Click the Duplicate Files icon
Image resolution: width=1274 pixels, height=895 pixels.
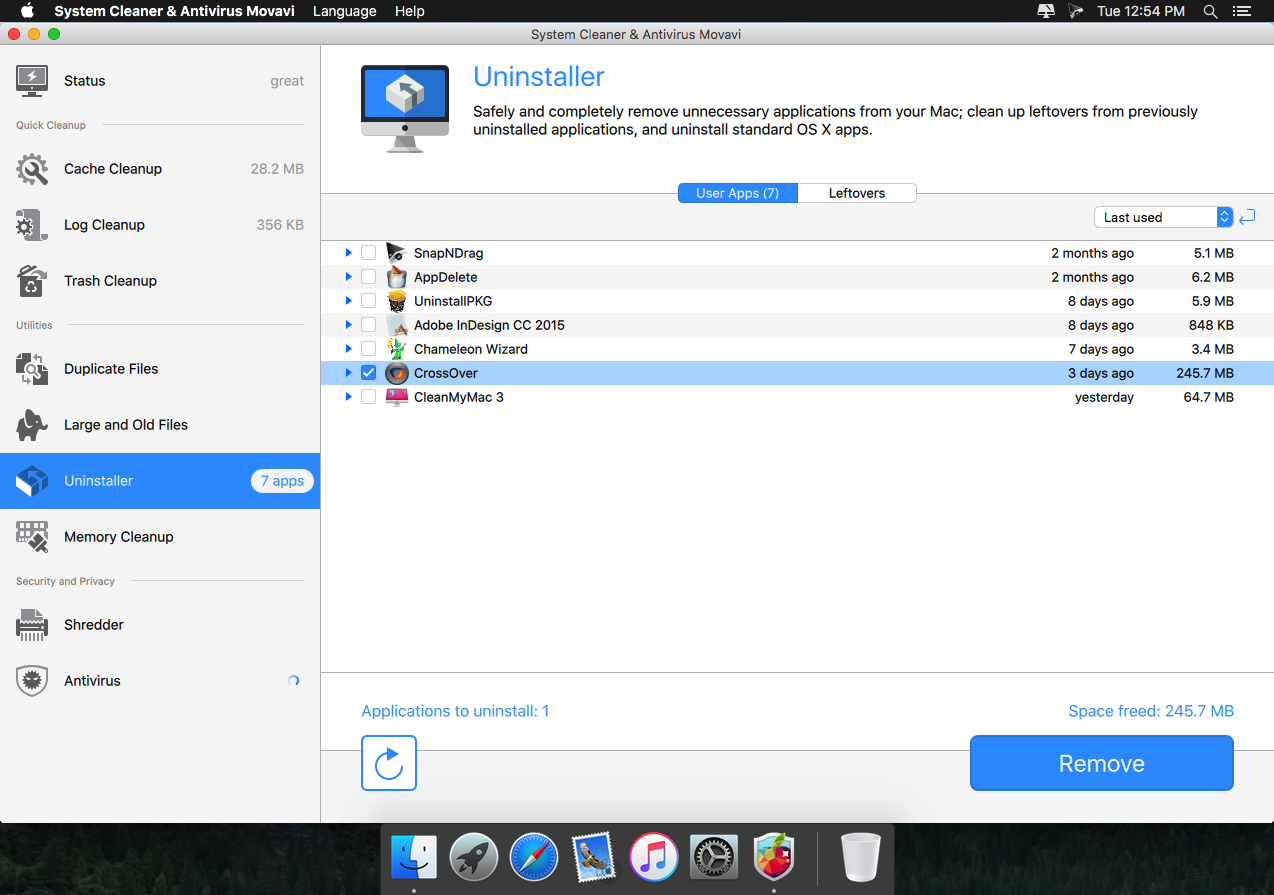pos(32,369)
